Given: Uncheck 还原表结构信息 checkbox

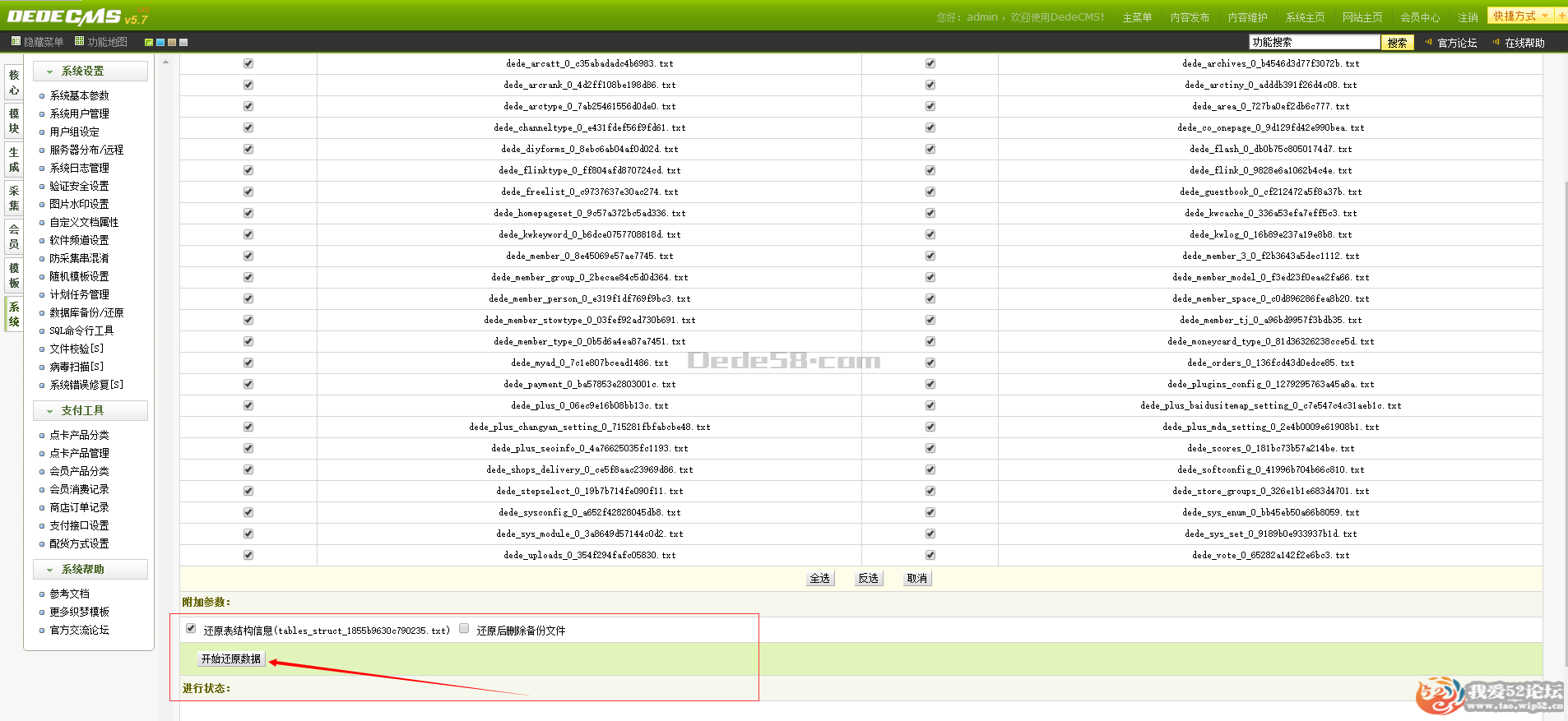Looking at the screenshot, I should coord(191,629).
